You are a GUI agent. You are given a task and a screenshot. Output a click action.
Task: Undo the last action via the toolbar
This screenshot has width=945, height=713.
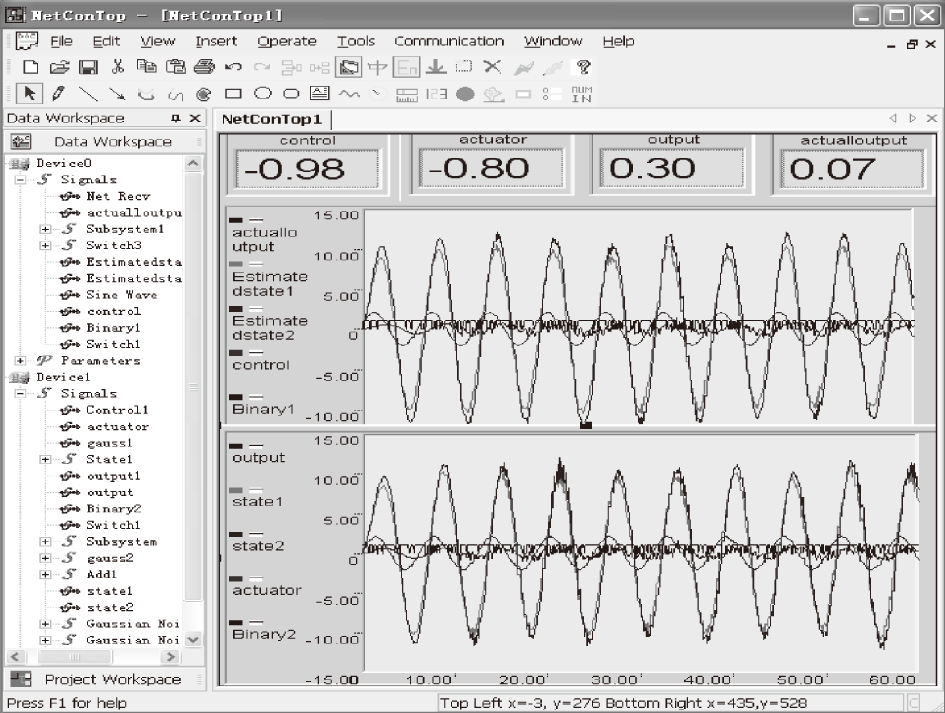(233, 67)
